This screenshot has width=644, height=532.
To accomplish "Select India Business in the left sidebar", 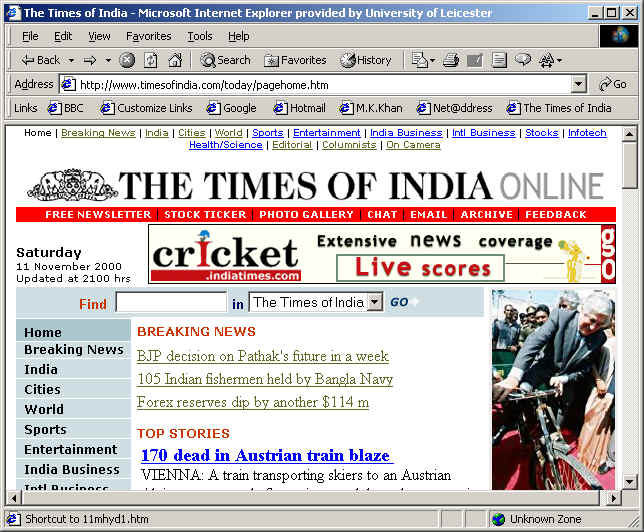I will pyautogui.click(x=72, y=470).
